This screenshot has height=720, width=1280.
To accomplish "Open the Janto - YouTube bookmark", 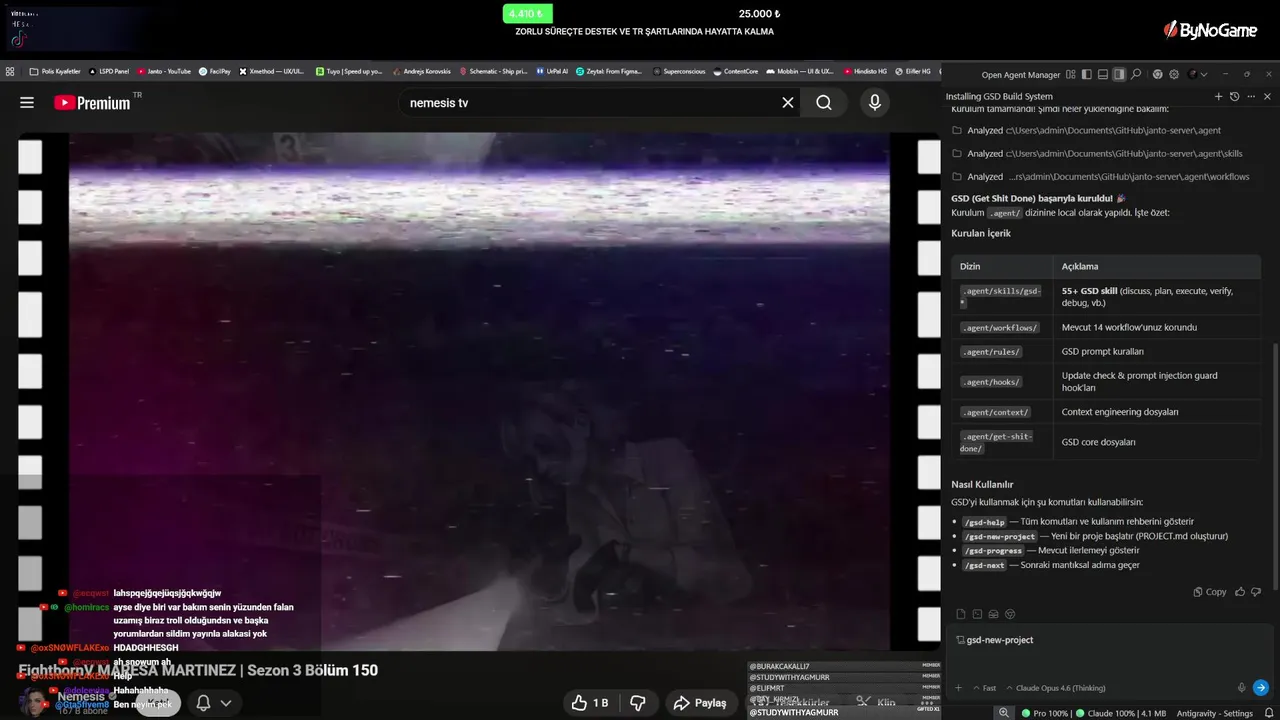I will (165, 72).
